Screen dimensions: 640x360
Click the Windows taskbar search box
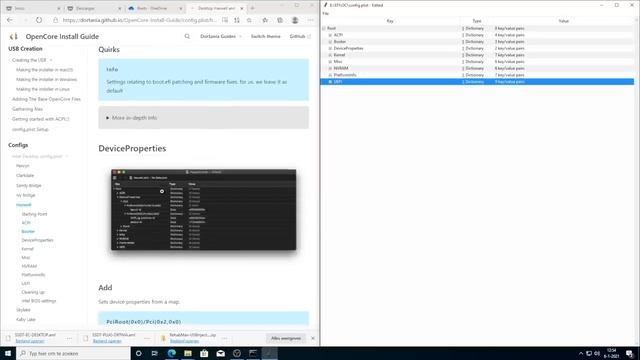tap(73, 353)
